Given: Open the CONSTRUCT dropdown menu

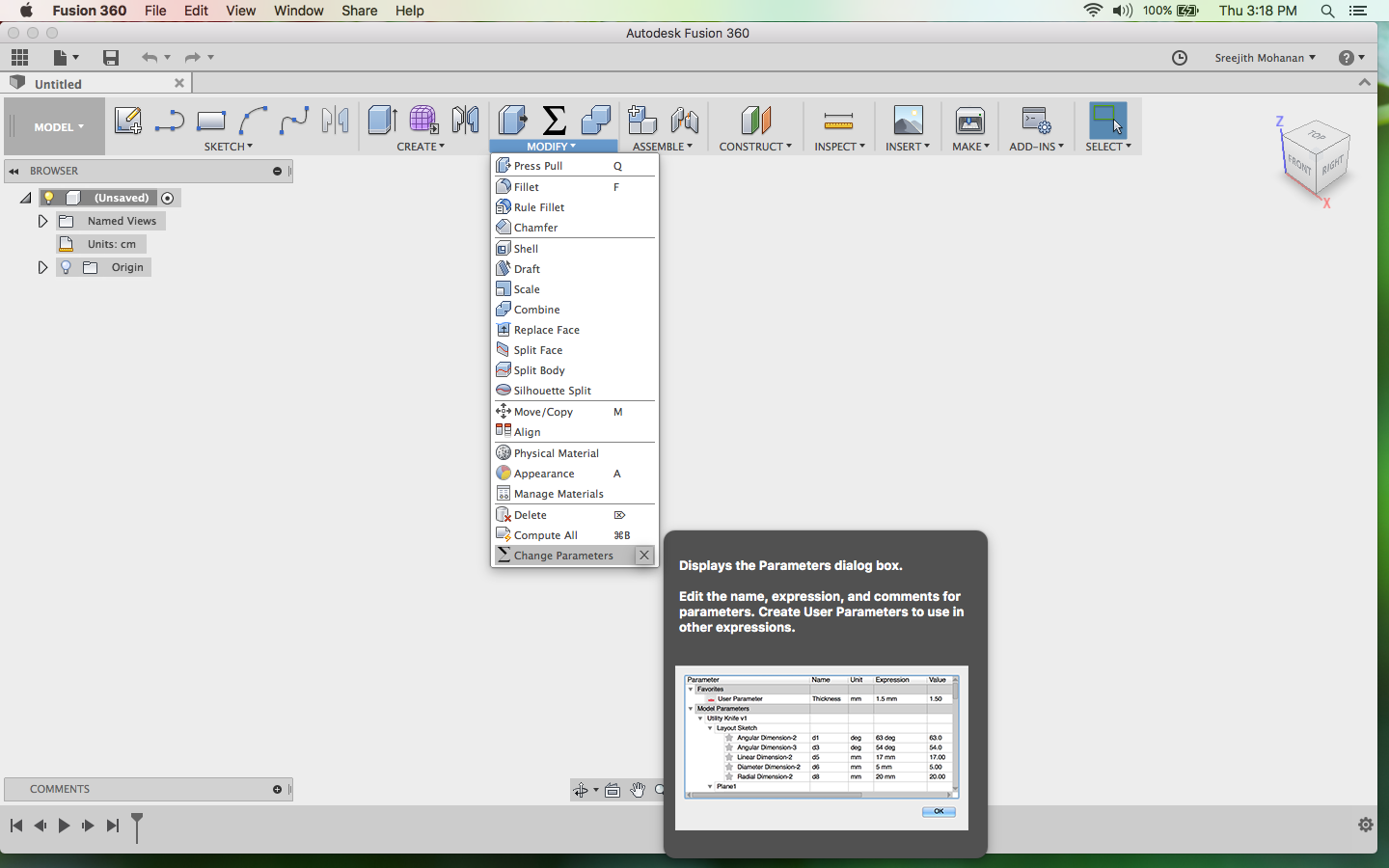Looking at the screenshot, I should 755,147.
